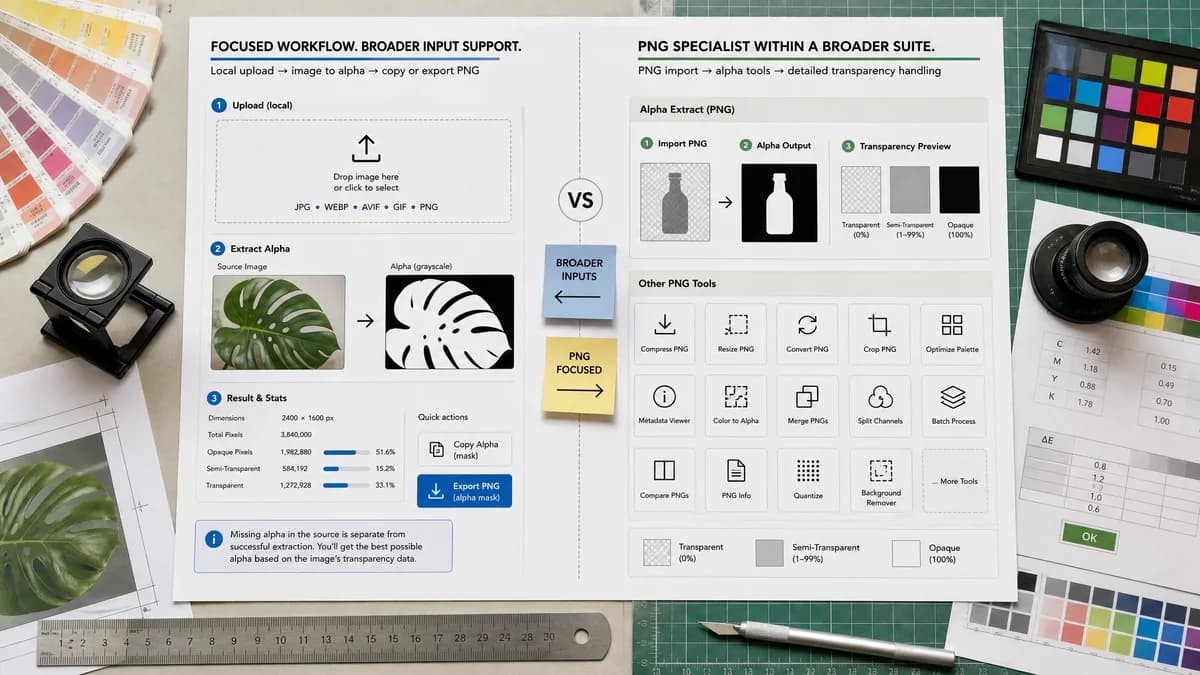Image resolution: width=1200 pixels, height=675 pixels.
Task: Open the Compare PNGs tool
Action: [664, 479]
